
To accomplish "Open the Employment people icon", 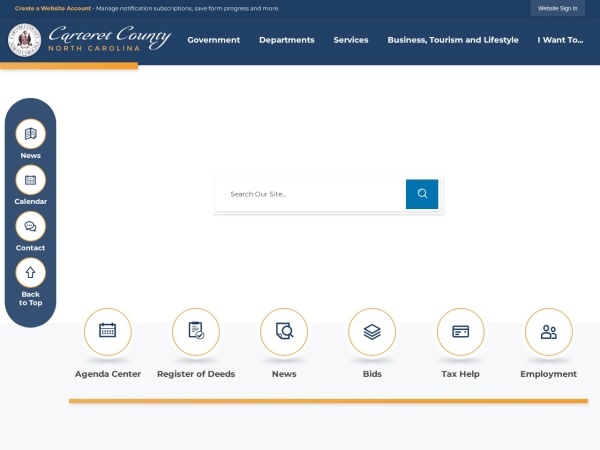I will 549,332.
